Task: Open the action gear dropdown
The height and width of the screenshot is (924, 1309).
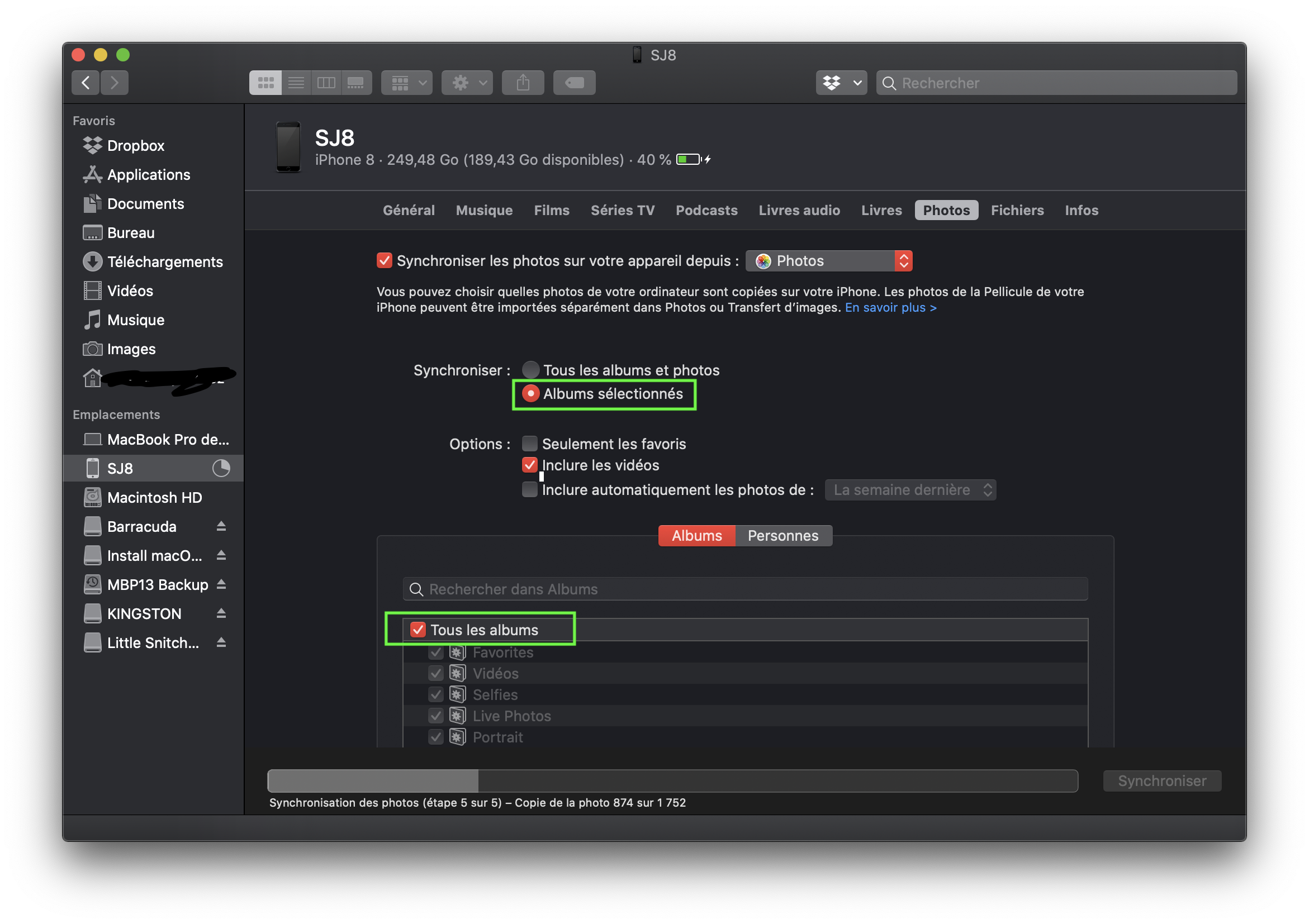Action: point(467,83)
